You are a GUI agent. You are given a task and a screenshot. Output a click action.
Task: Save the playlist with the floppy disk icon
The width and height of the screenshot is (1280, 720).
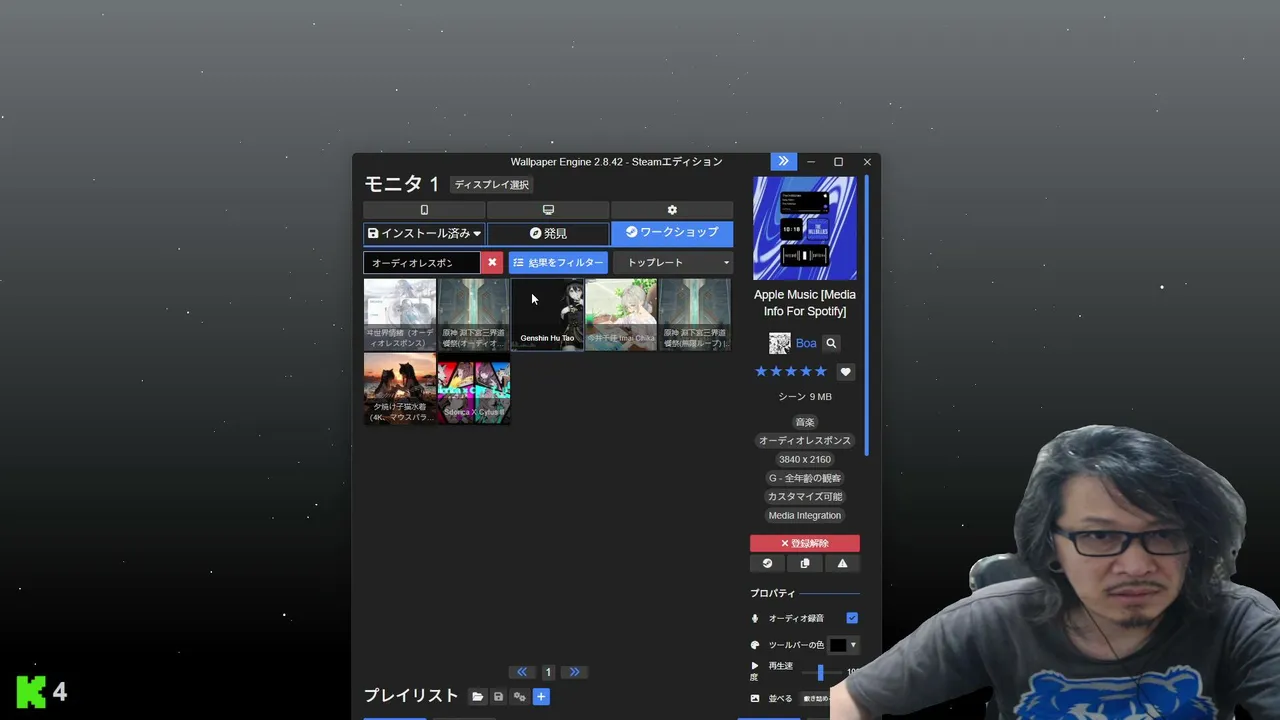tap(498, 697)
